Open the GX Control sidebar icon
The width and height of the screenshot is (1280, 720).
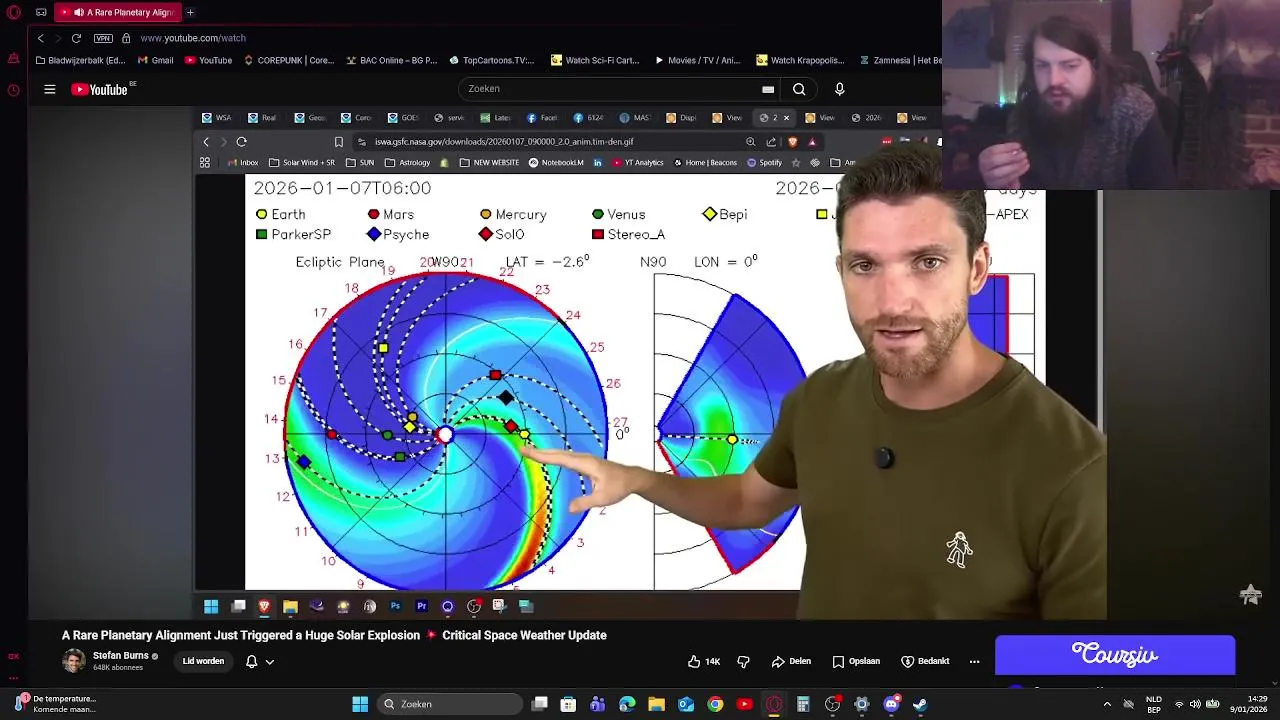(x=13, y=657)
